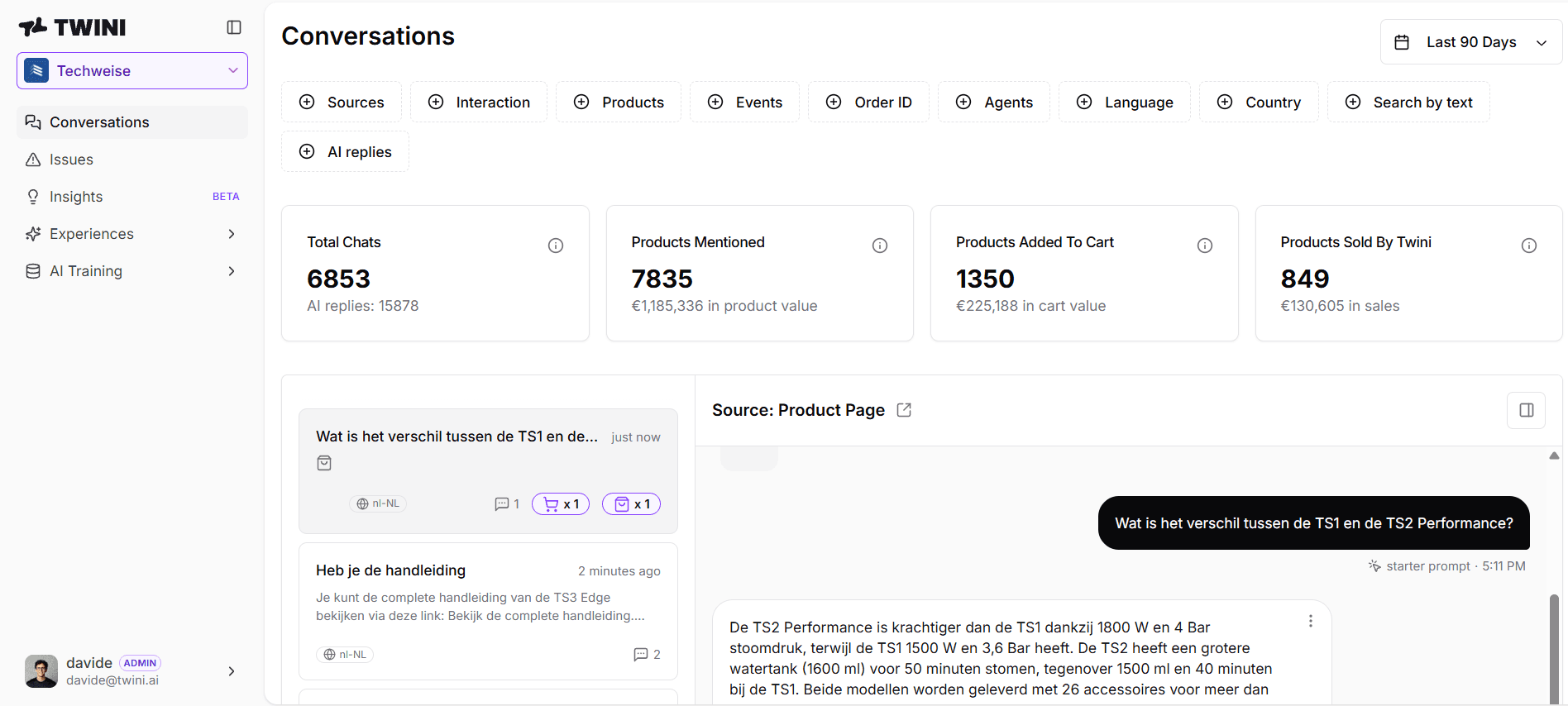1568x706 pixels.
Task: Expand the AI Training menu
Action: point(132,271)
